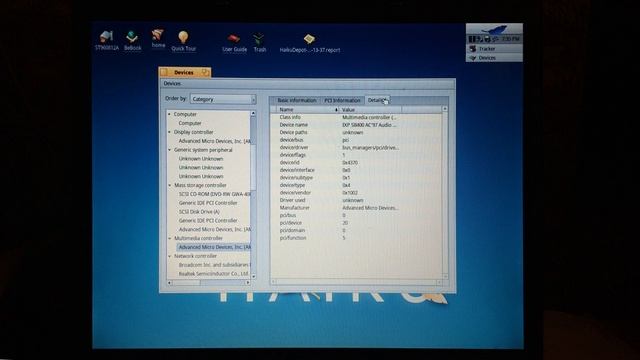Click the Manufacturer detail row

point(356,208)
